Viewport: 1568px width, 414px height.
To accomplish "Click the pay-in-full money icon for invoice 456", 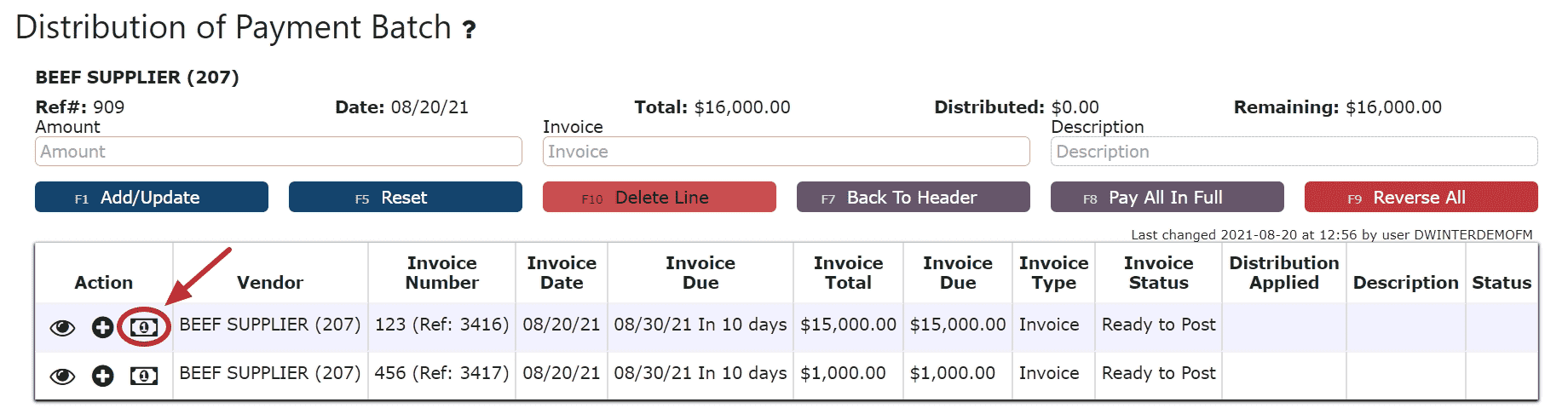I will tap(143, 376).
